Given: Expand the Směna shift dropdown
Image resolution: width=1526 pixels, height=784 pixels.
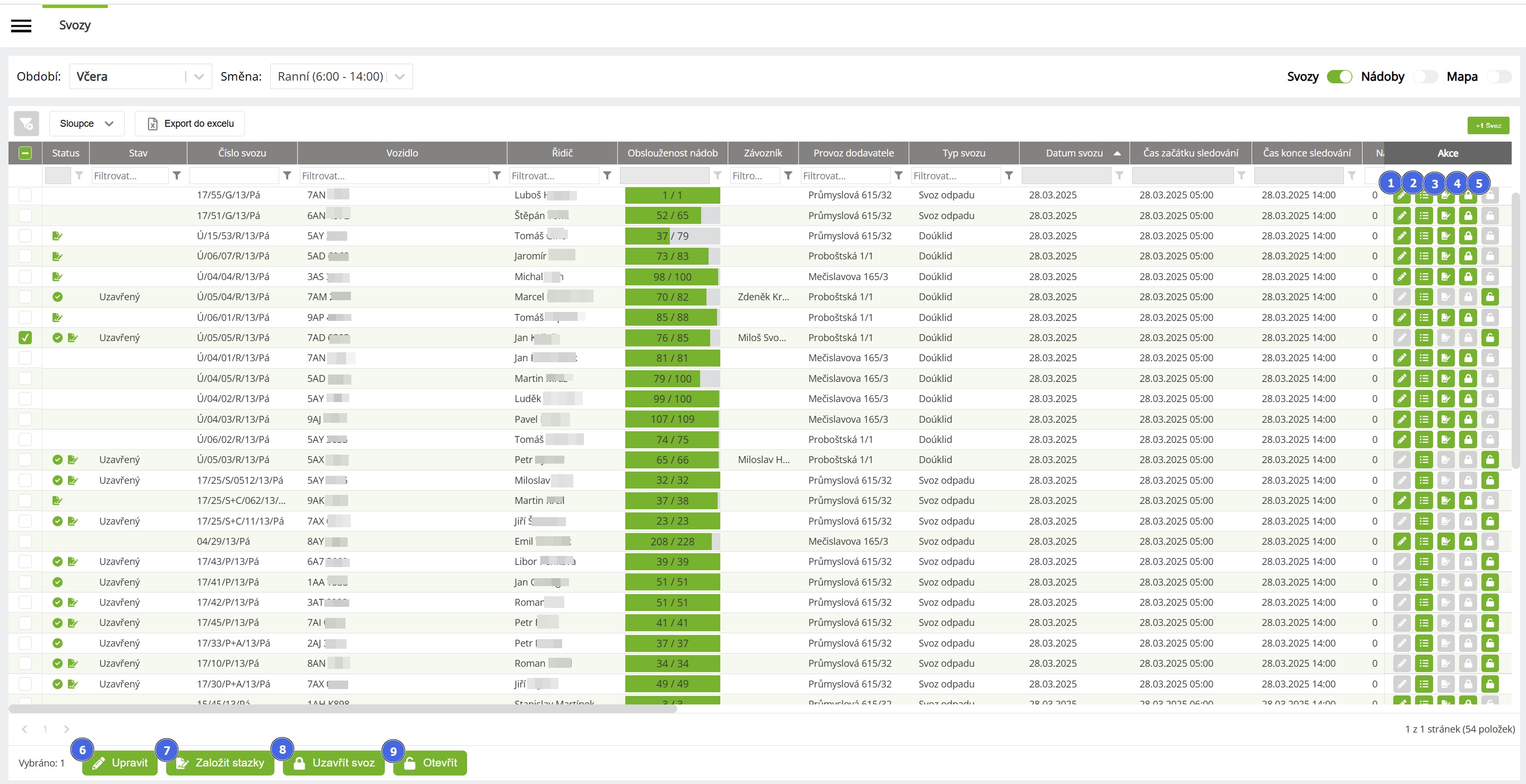Looking at the screenshot, I should click(x=341, y=76).
